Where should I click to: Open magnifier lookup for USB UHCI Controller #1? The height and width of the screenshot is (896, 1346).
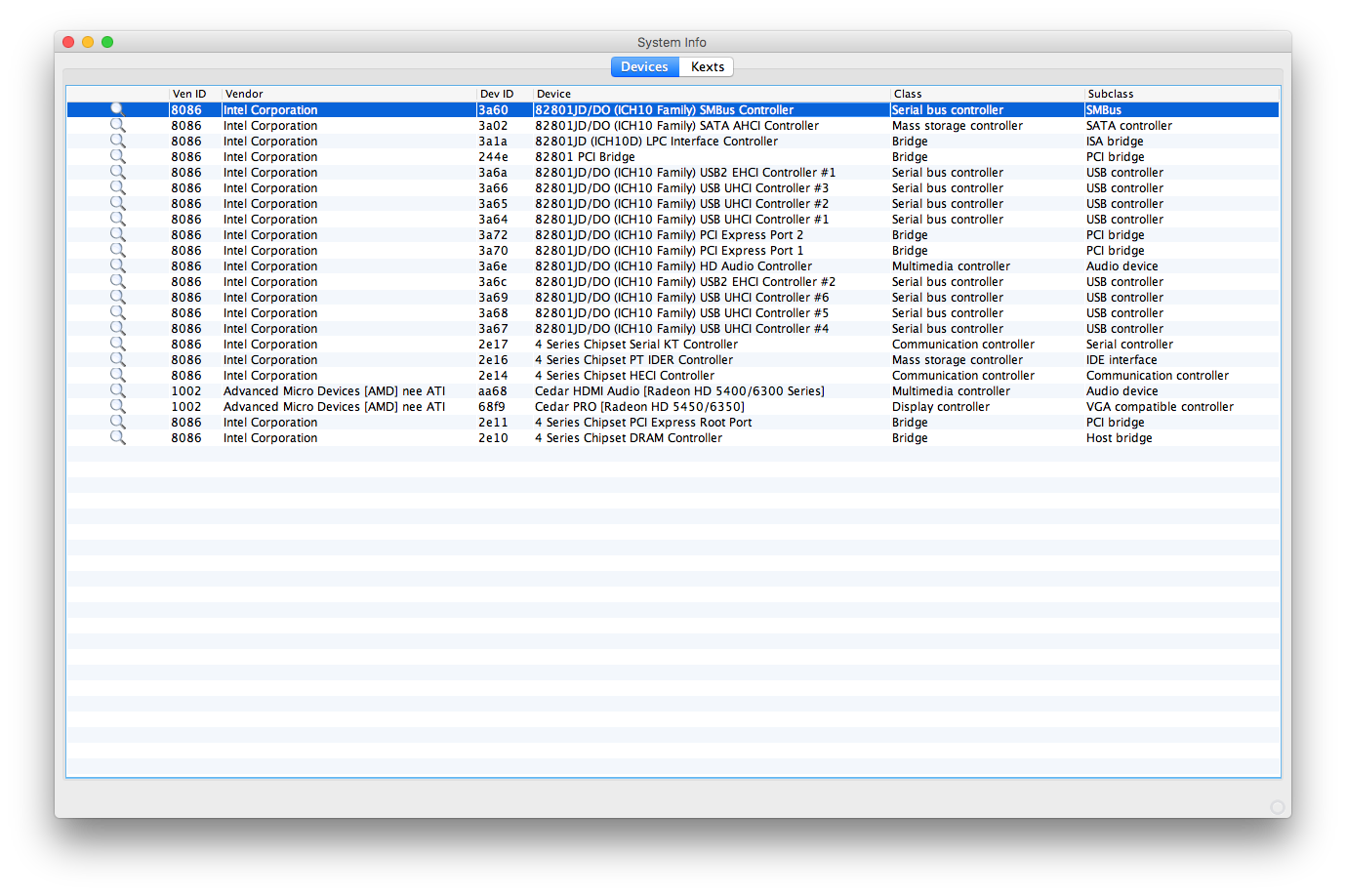click(x=118, y=220)
